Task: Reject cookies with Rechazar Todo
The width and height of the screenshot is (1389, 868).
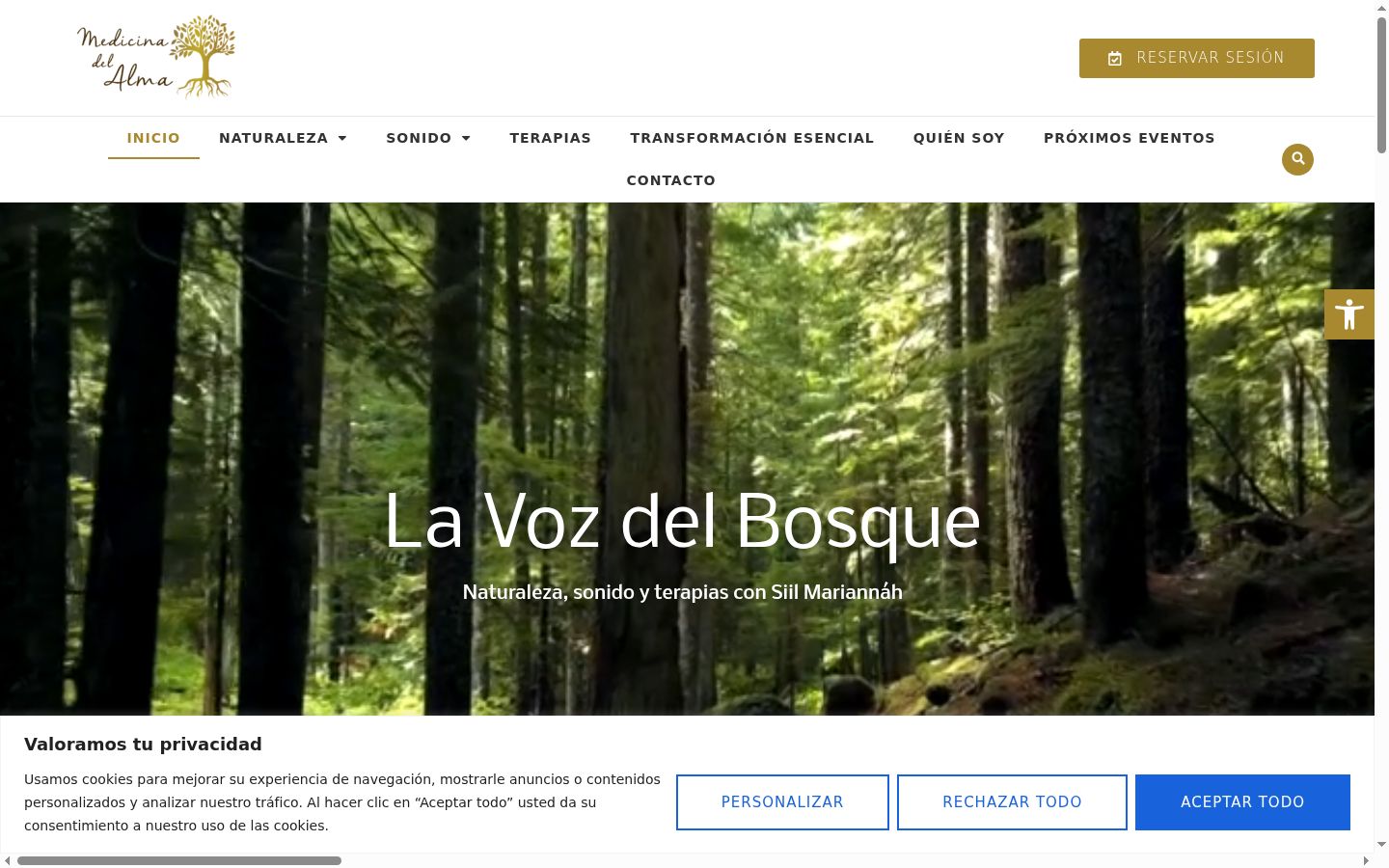Action: pos(1012,802)
